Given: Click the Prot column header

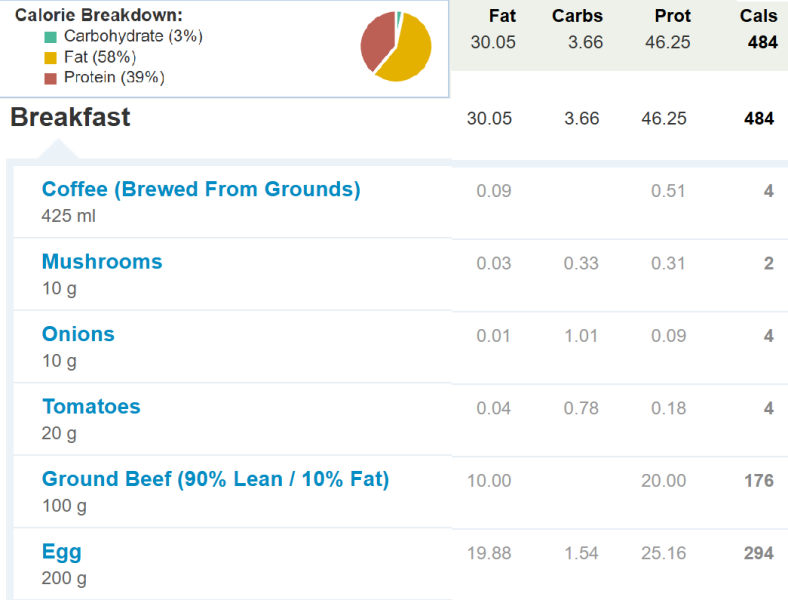Looking at the screenshot, I should pyautogui.click(x=672, y=16).
